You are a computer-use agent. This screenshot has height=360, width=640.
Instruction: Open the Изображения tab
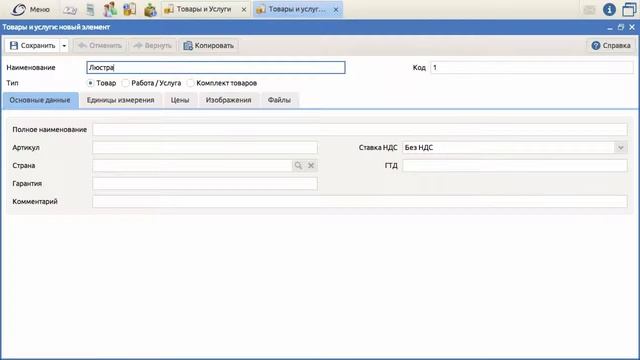pos(229,100)
